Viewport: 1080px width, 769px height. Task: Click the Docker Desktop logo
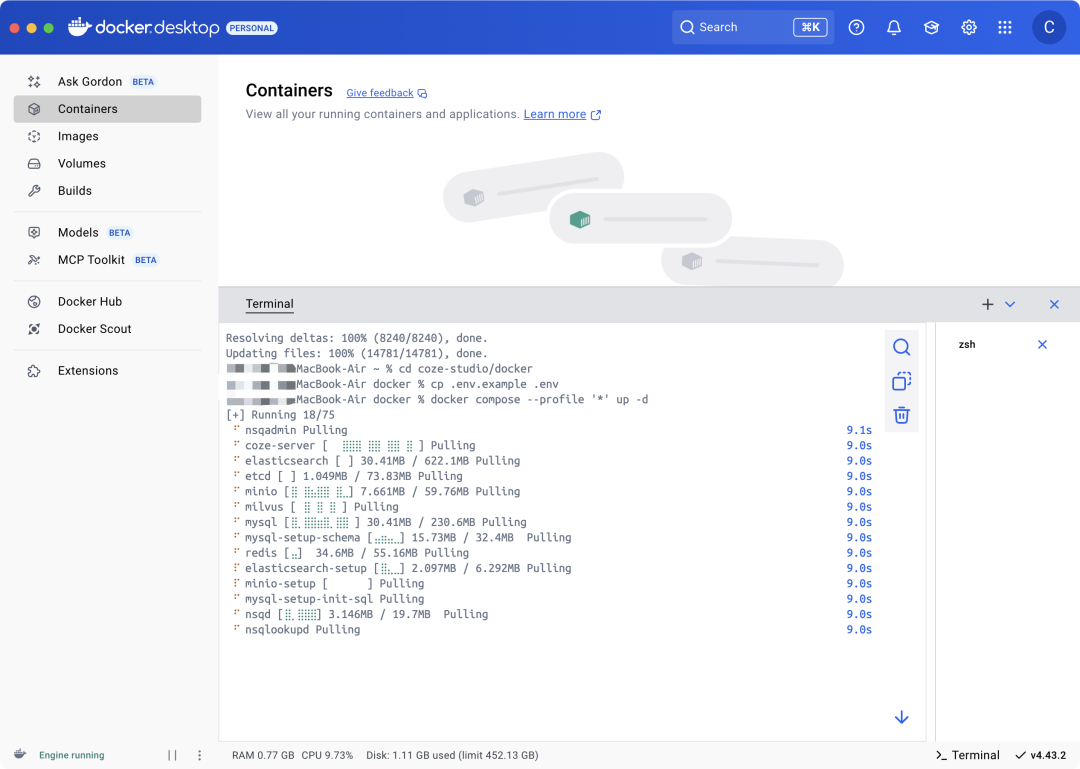point(144,28)
